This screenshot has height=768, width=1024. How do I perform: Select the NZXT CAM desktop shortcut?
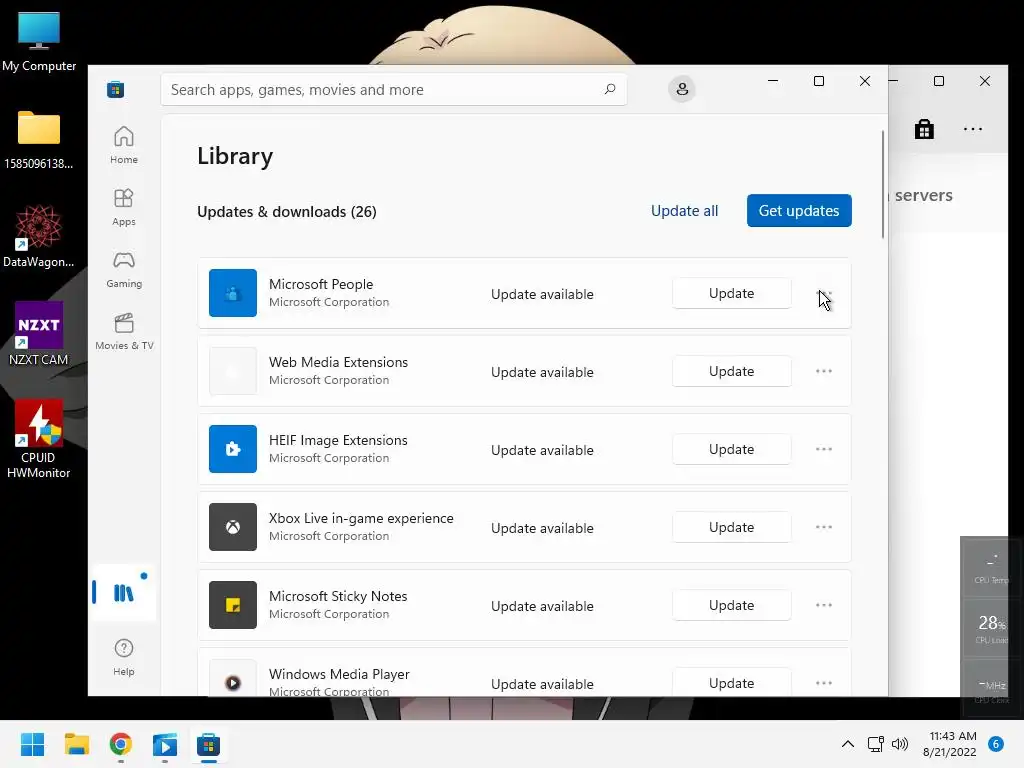(39, 334)
